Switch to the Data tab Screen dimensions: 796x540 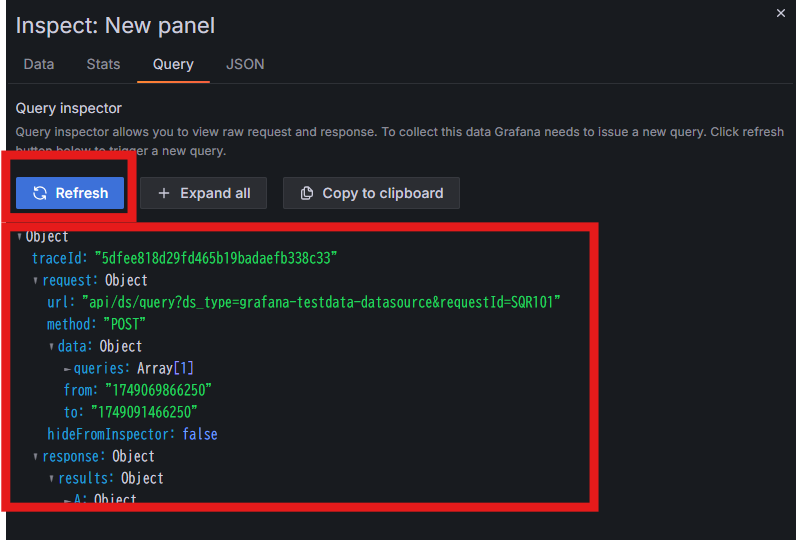pyautogui.click(x=39, y=64)
